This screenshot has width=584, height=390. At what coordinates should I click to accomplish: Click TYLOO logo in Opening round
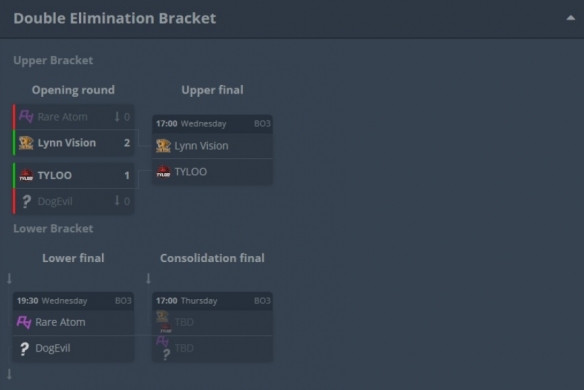(x=26, y=175)
